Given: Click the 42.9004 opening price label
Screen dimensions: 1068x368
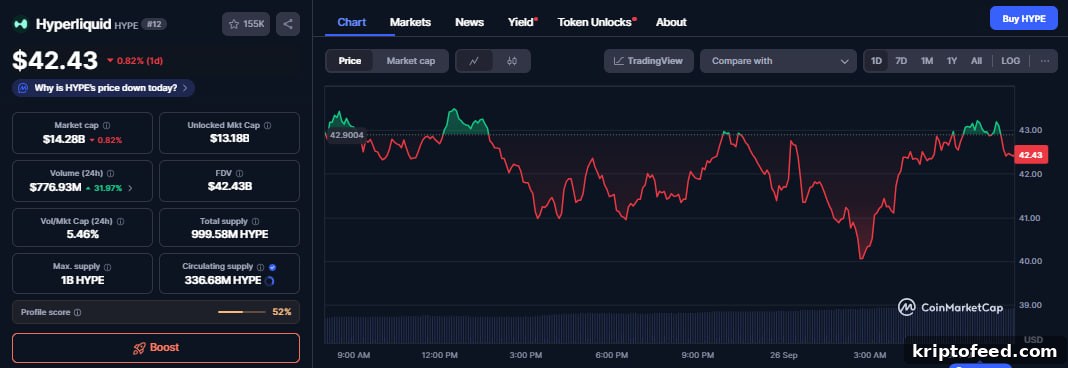Looking at the screenshot, I should (x=346, y=135).
